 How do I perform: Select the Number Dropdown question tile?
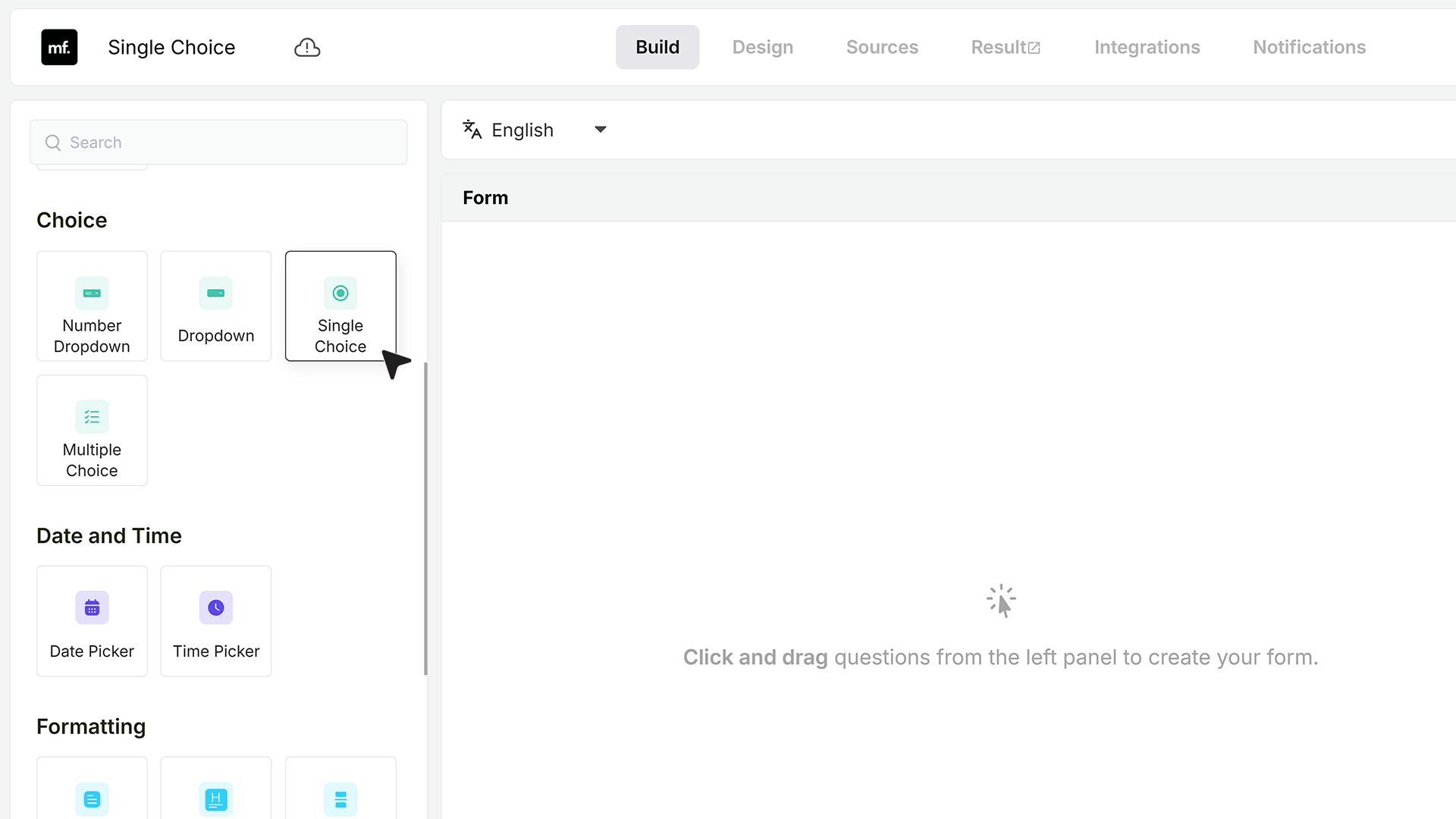tap(92, 306)
